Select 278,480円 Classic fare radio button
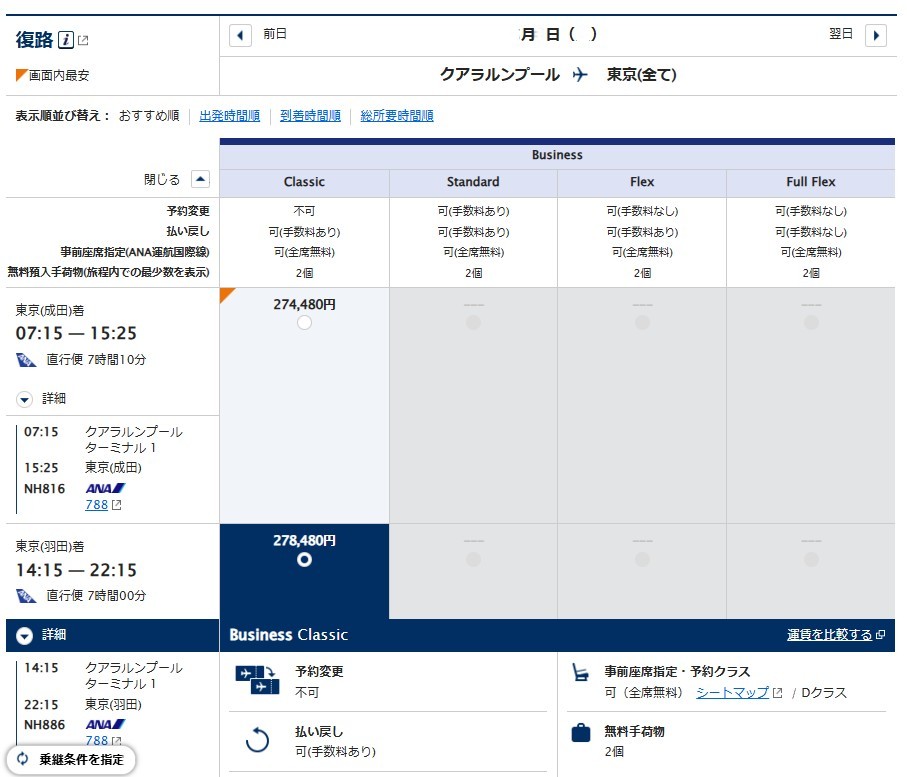Viewport: 907px width, 777px height. [x=304, y=559]
